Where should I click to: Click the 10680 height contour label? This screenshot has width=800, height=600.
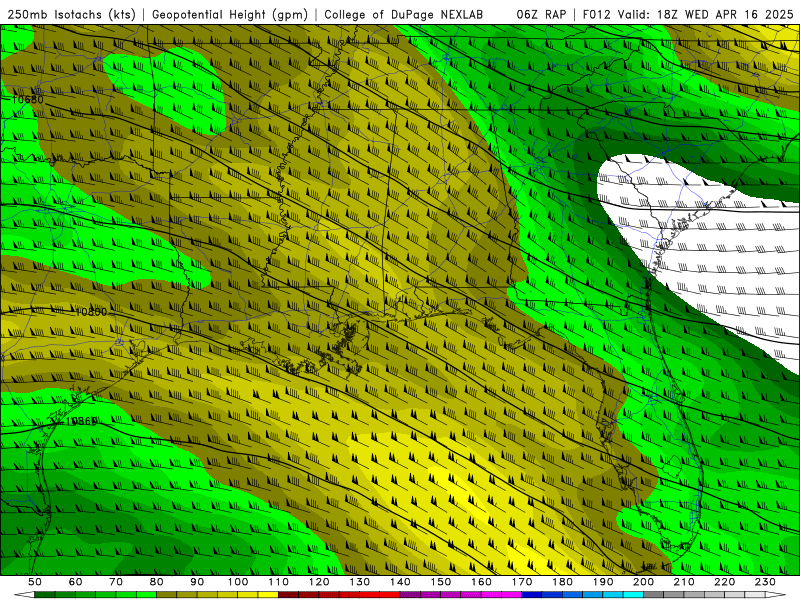28,99
